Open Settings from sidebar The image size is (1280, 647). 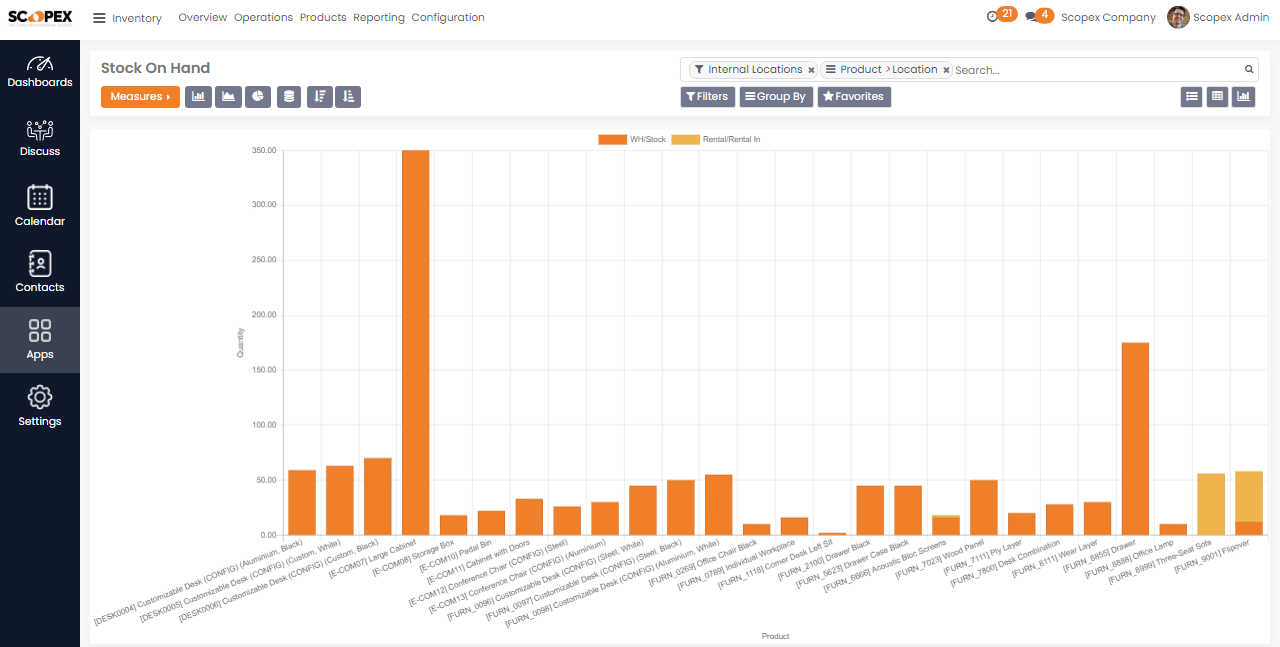point(40,407)
